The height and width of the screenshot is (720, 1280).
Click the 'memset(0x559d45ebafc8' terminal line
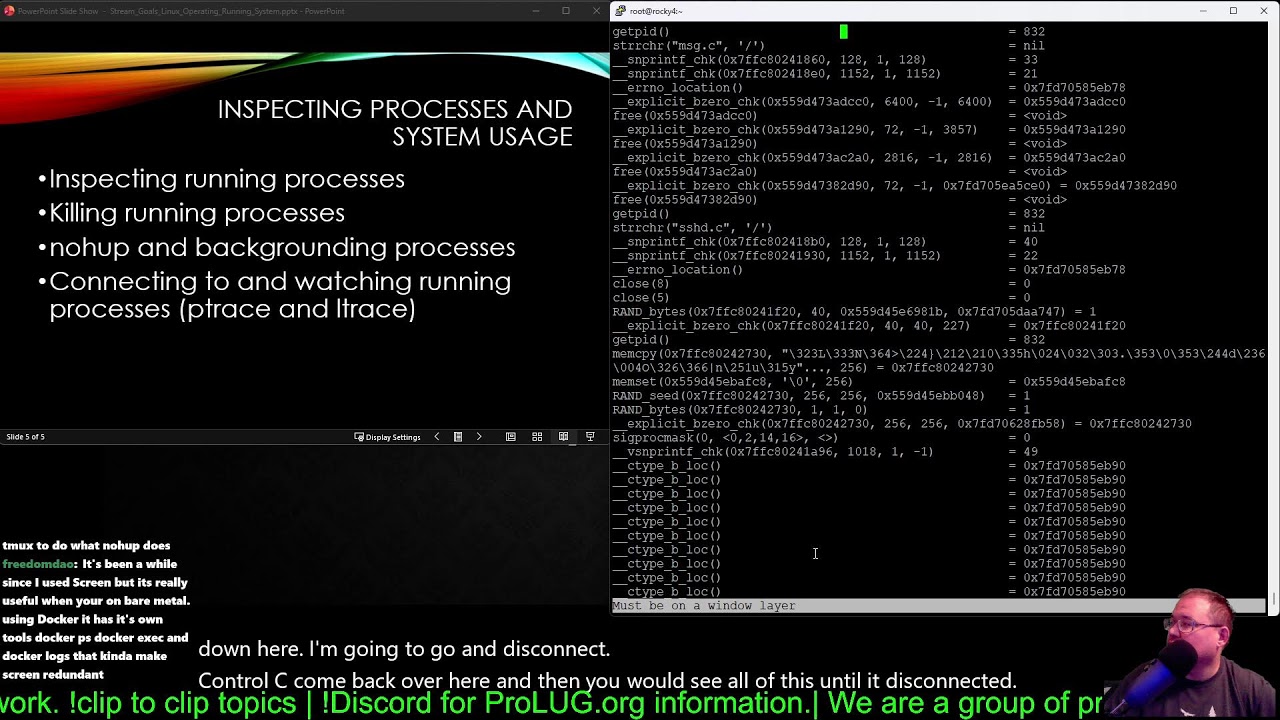tap(869, 382)
